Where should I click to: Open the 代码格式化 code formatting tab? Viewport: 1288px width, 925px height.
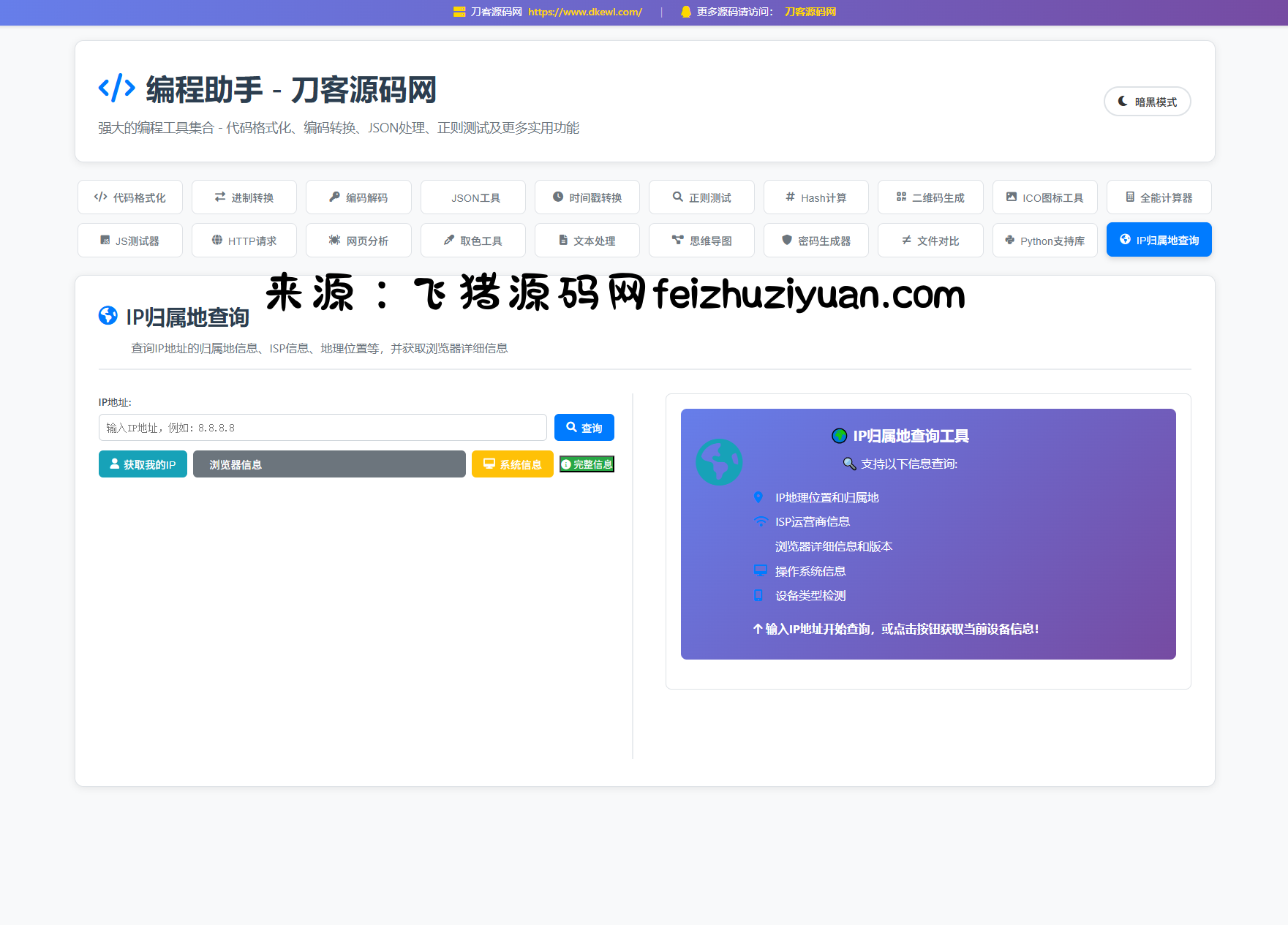130,197
